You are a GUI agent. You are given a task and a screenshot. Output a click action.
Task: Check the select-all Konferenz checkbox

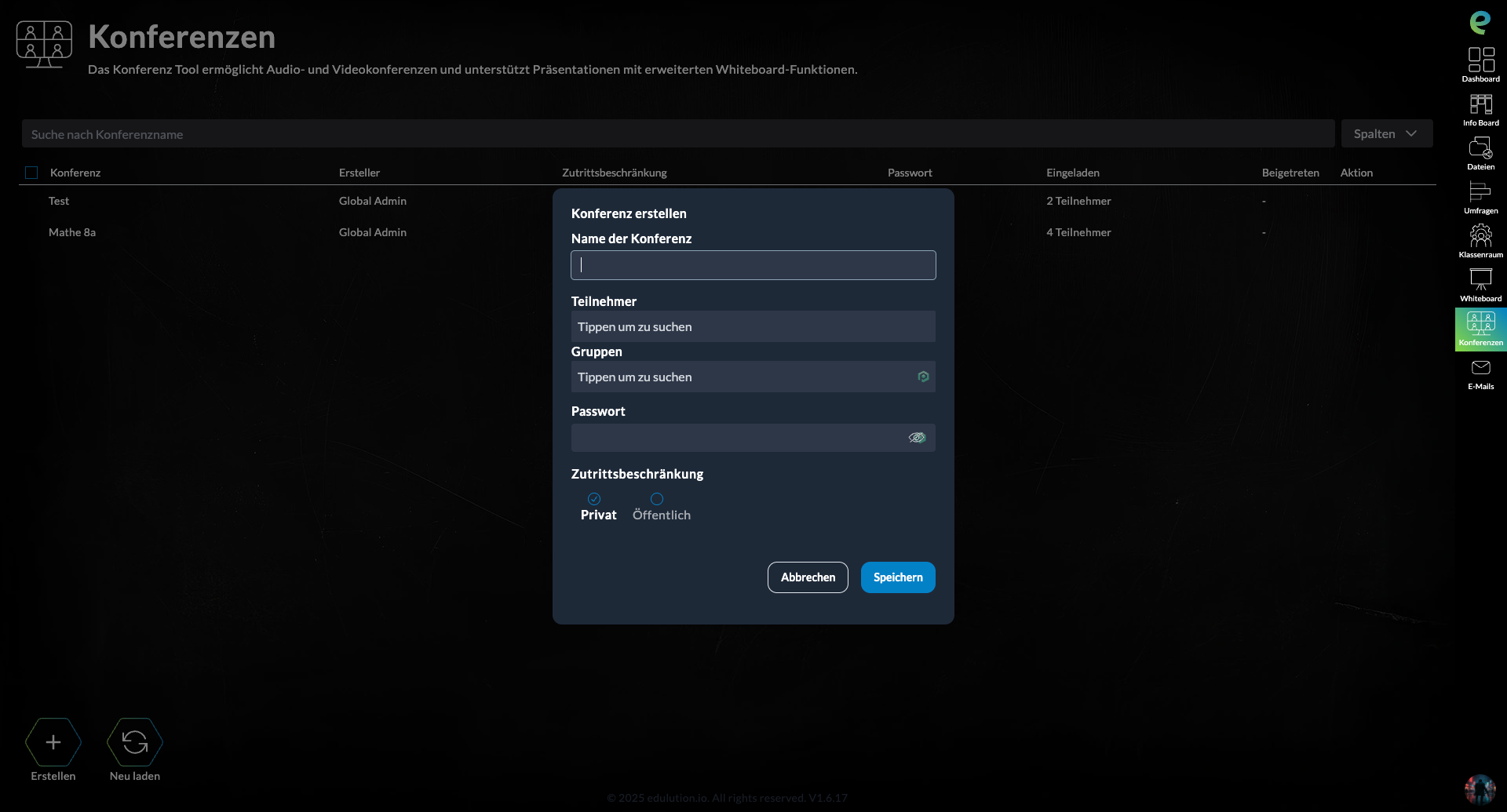point(31,173)
